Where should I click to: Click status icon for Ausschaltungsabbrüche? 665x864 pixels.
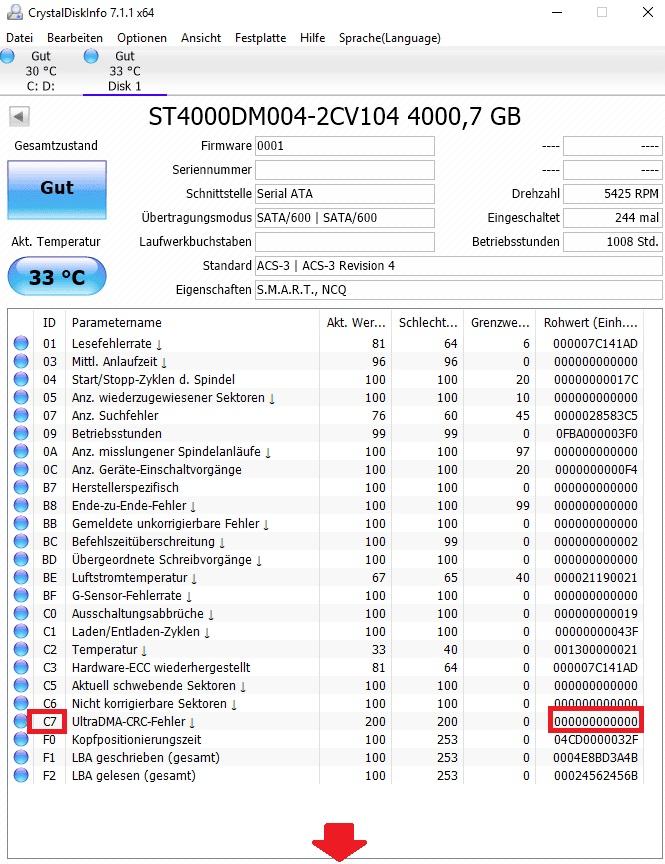(21, 613)
